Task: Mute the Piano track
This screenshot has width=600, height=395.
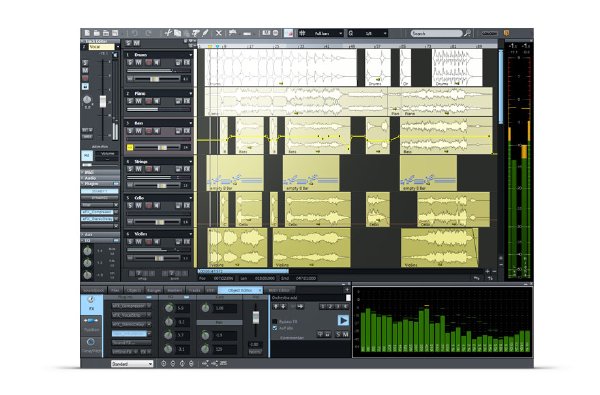Action: 138,101
